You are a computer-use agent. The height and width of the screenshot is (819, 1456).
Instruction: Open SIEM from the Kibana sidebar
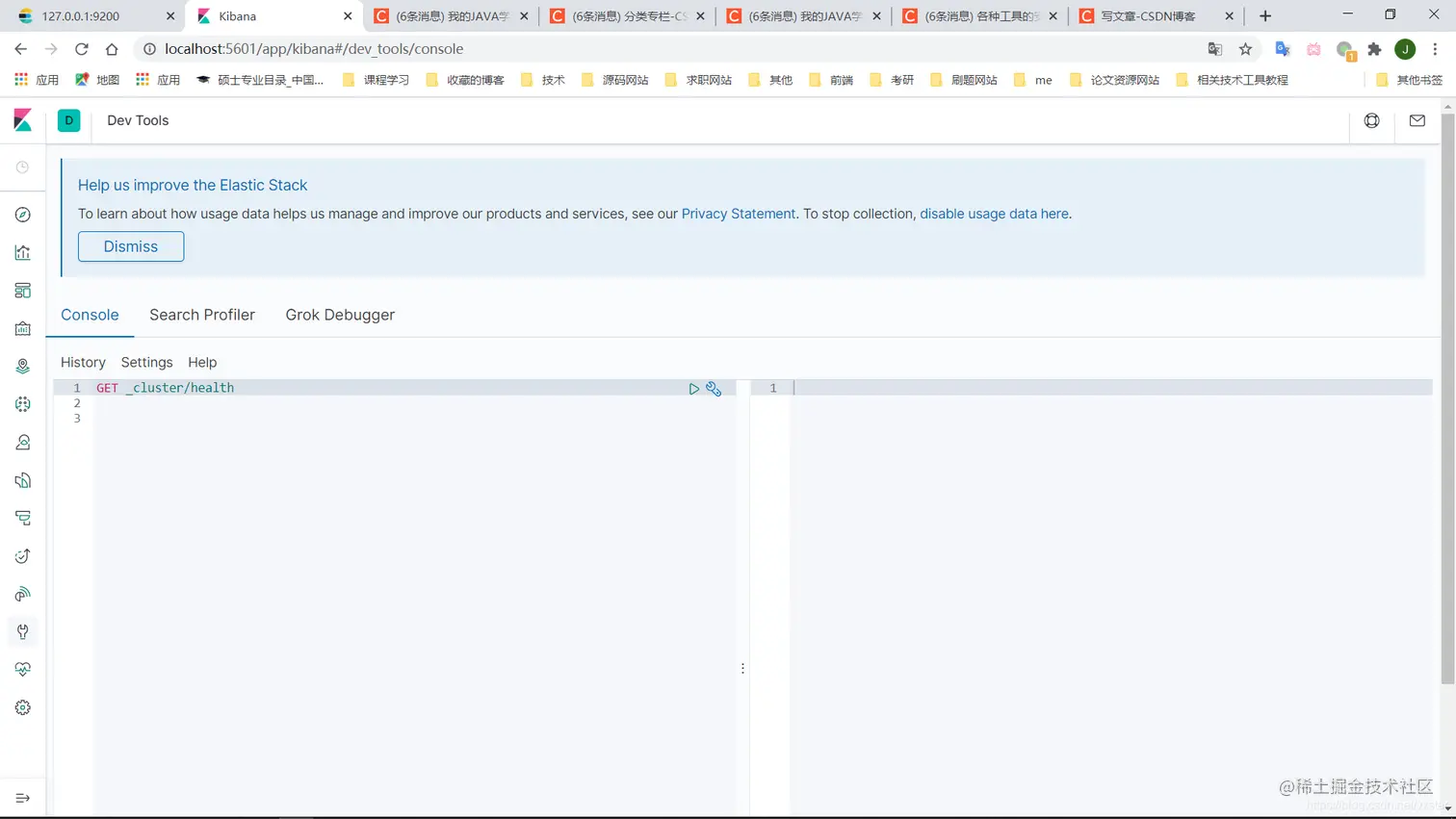coord(23,594)
